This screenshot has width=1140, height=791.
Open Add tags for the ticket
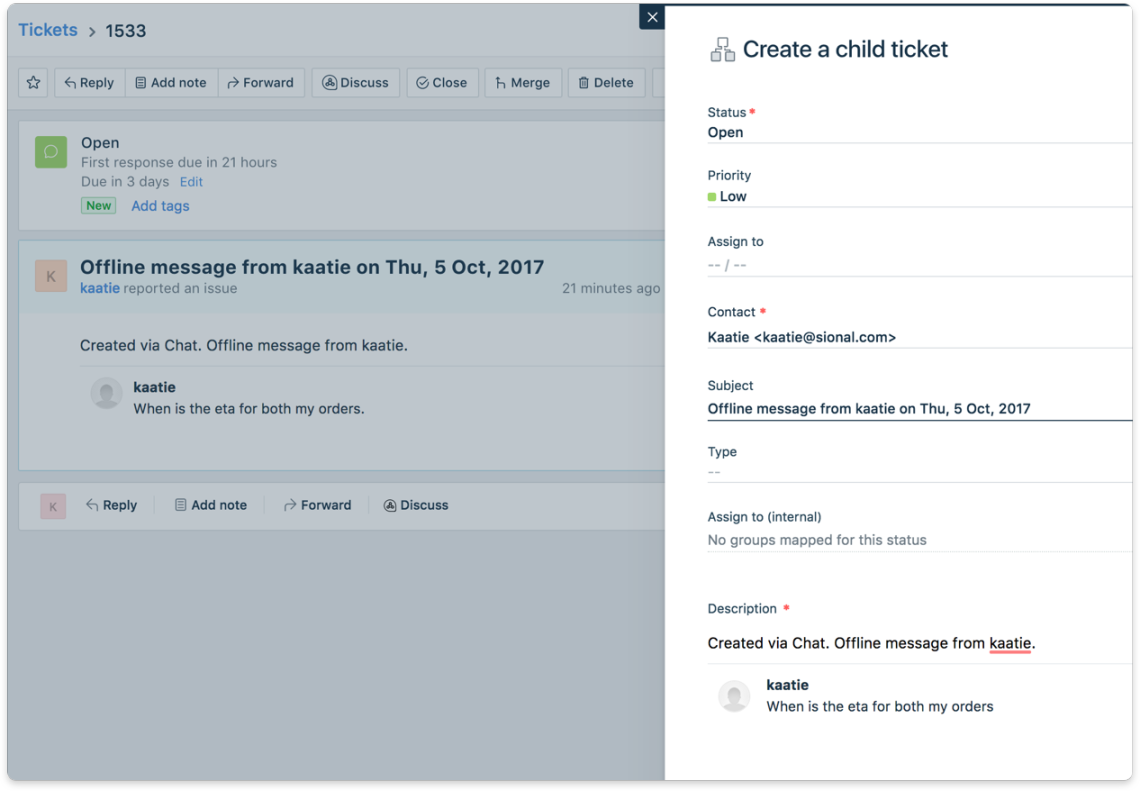160,205
